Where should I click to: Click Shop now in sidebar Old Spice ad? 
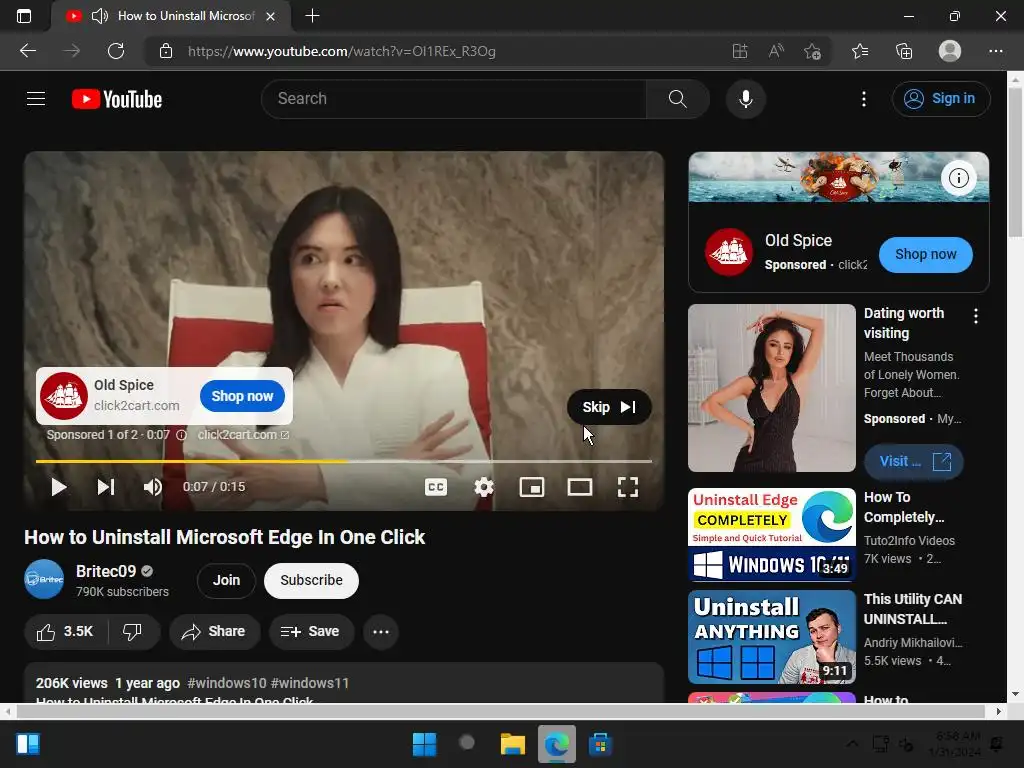coord(925,255)
